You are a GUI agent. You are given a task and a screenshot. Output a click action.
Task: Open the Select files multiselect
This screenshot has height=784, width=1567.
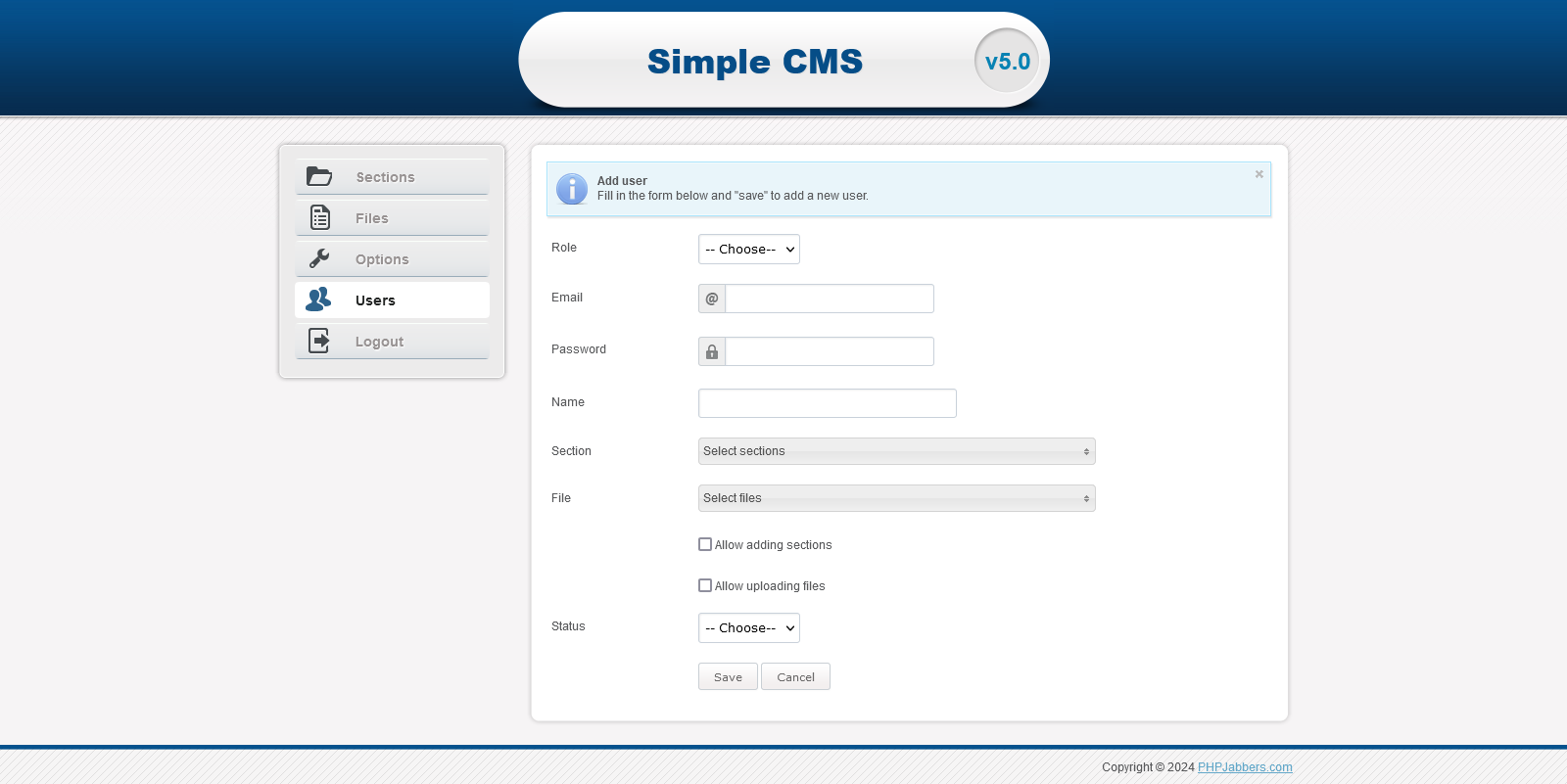(x=896, y=498)
